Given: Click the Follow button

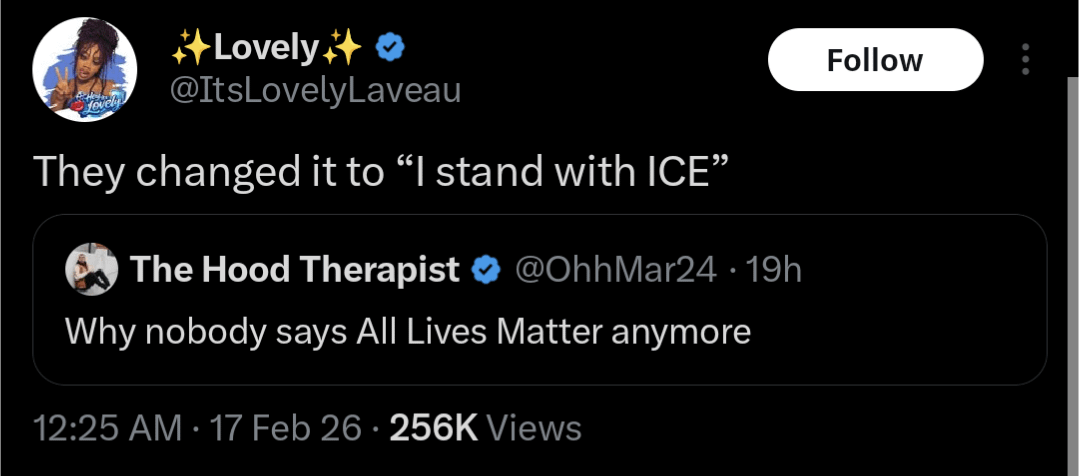Looking at the screenshot, I should pyautogui.click(x=875, y=61).
